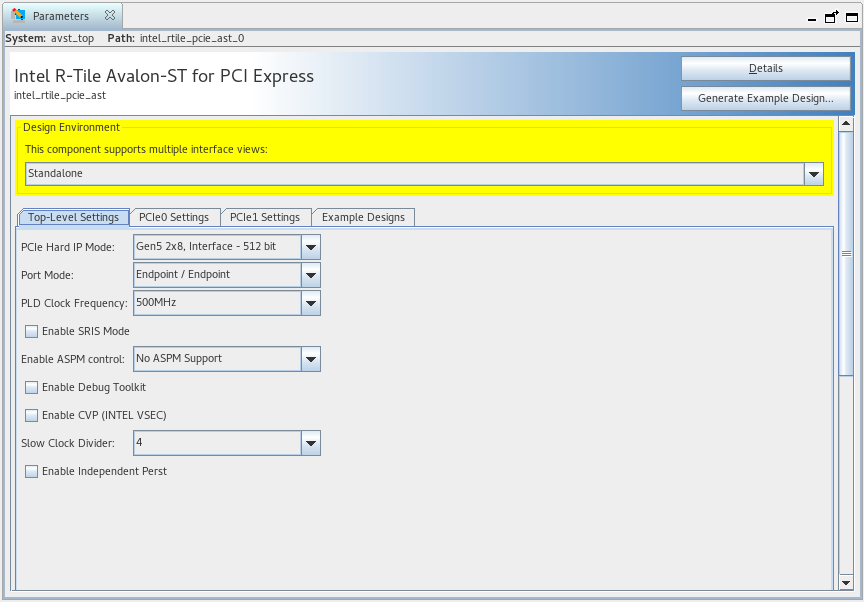Expand the Slow Clock Divider dropdown arrow
The image size is (864, 602).
[311, 443]
